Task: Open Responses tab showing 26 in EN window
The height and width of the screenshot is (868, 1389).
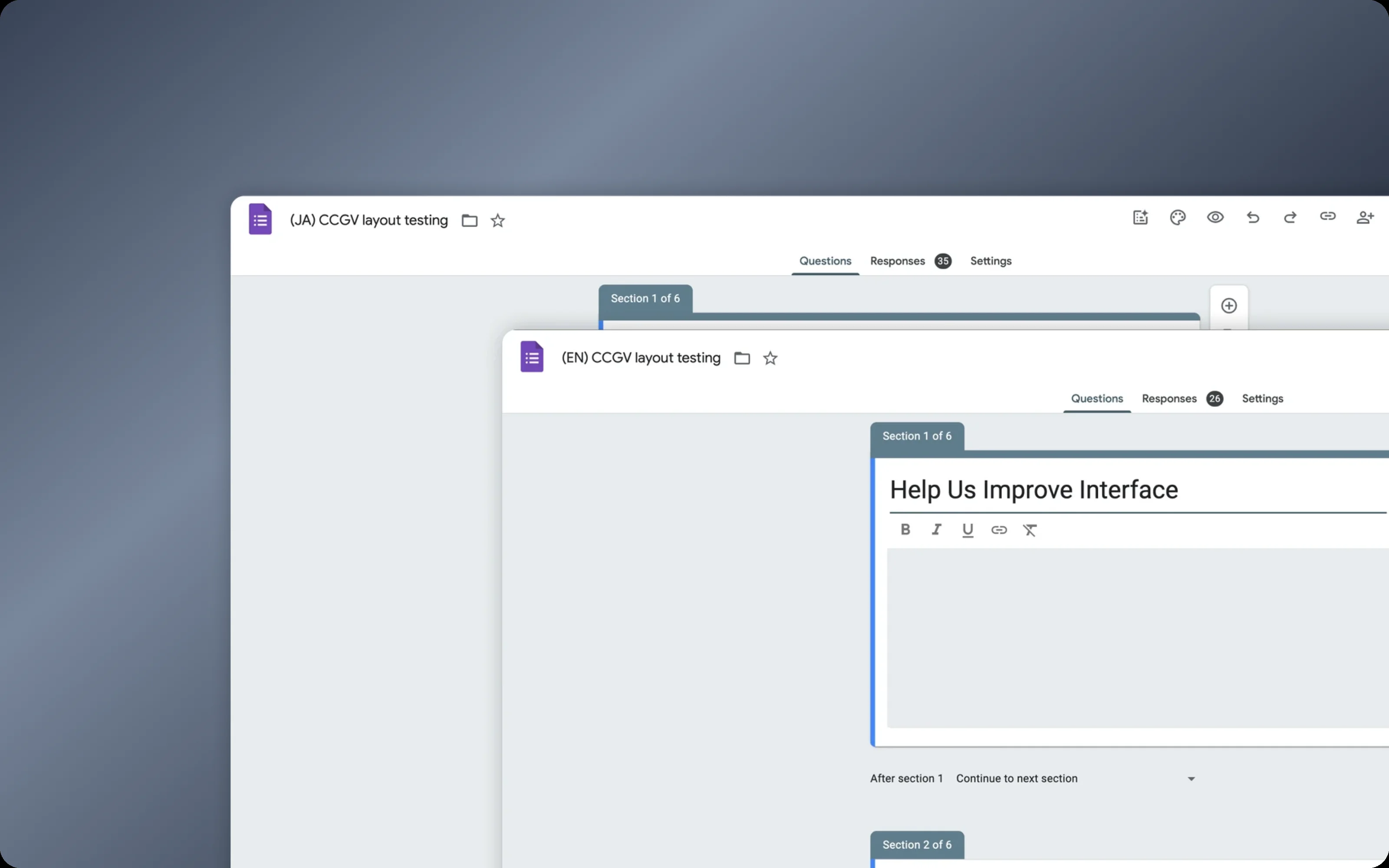Action: [1182, 399]
